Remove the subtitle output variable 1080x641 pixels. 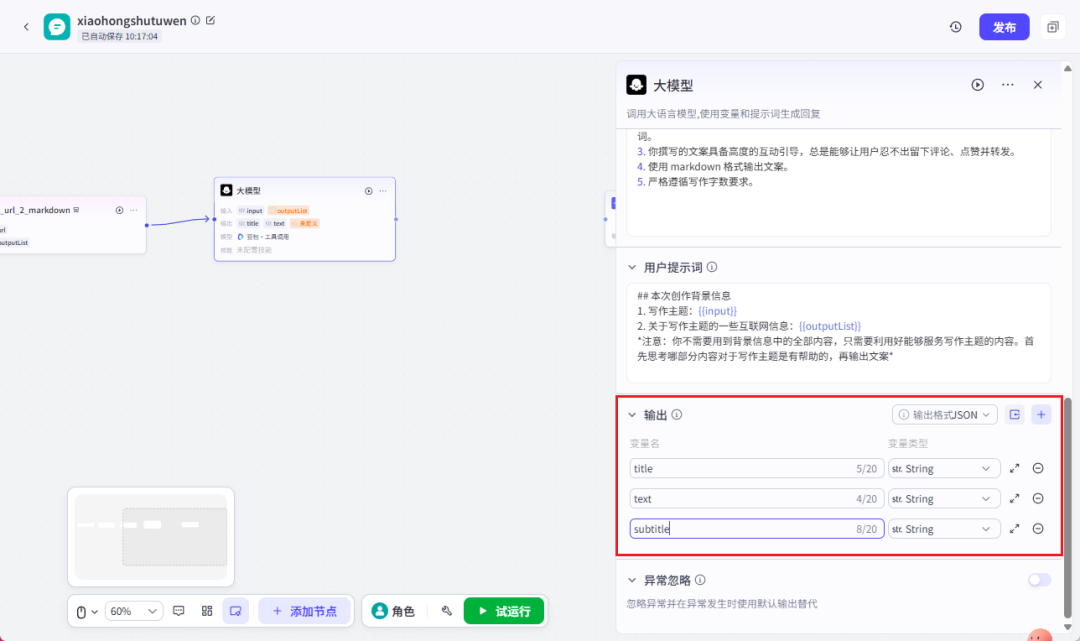point(1038,529)
